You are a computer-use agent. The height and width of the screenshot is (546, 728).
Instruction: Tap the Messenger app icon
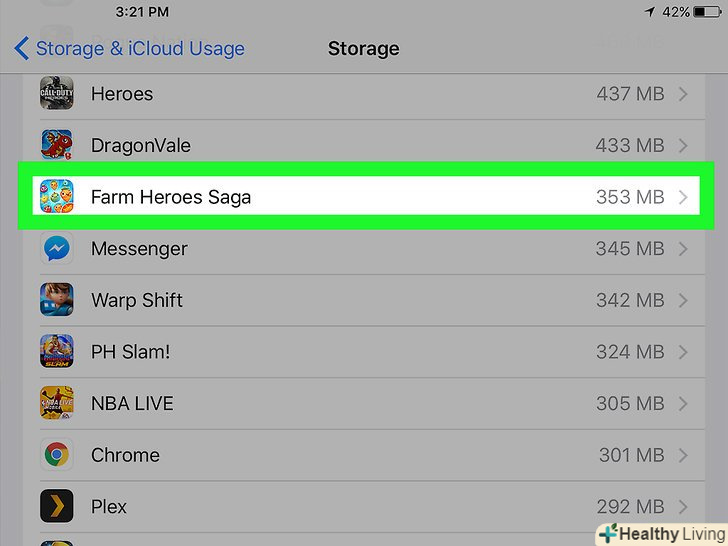[x=56, y=248]
